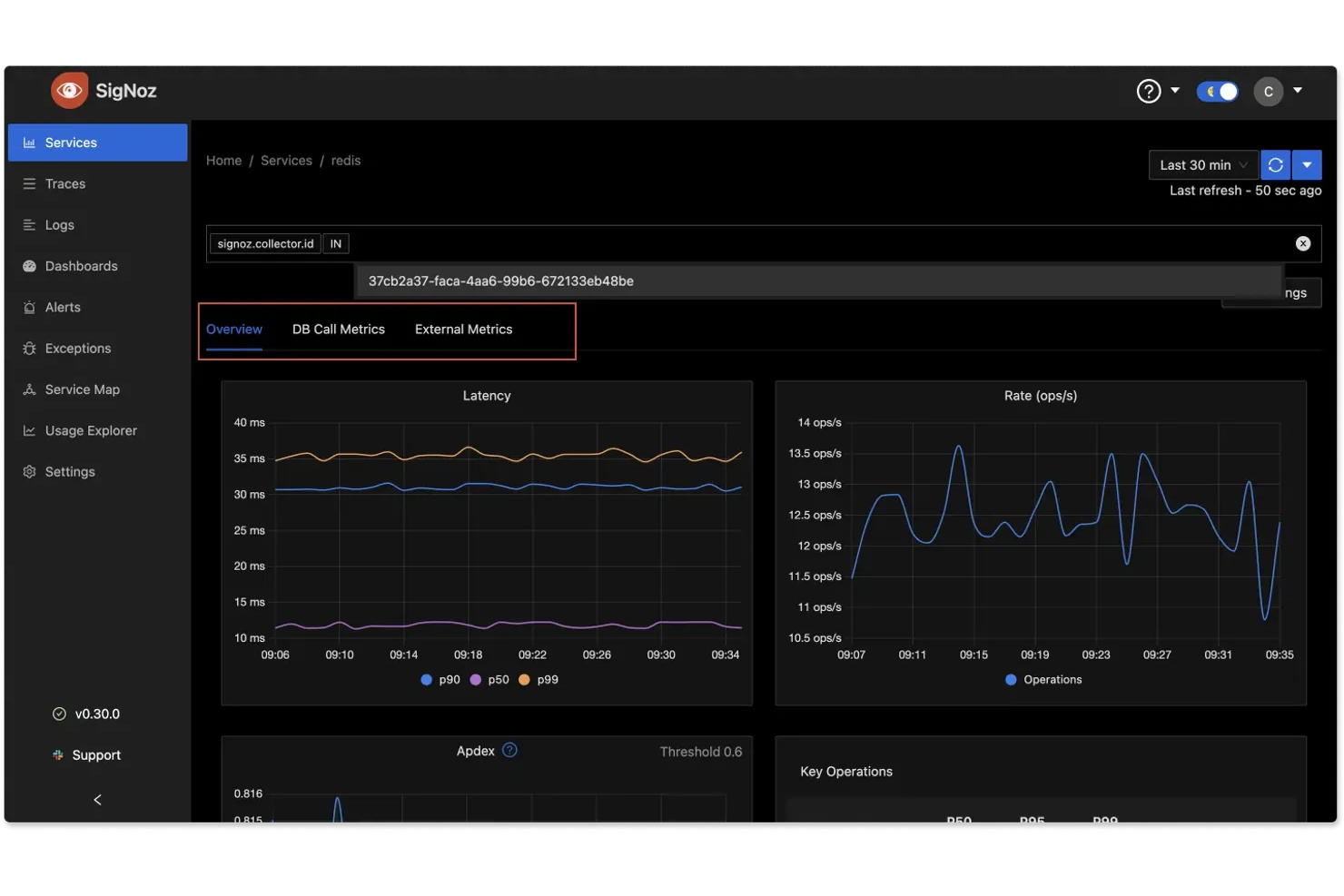Clear the signoz.collector.id filter input
The image size is (1344, 896).
click(1302, 242)
